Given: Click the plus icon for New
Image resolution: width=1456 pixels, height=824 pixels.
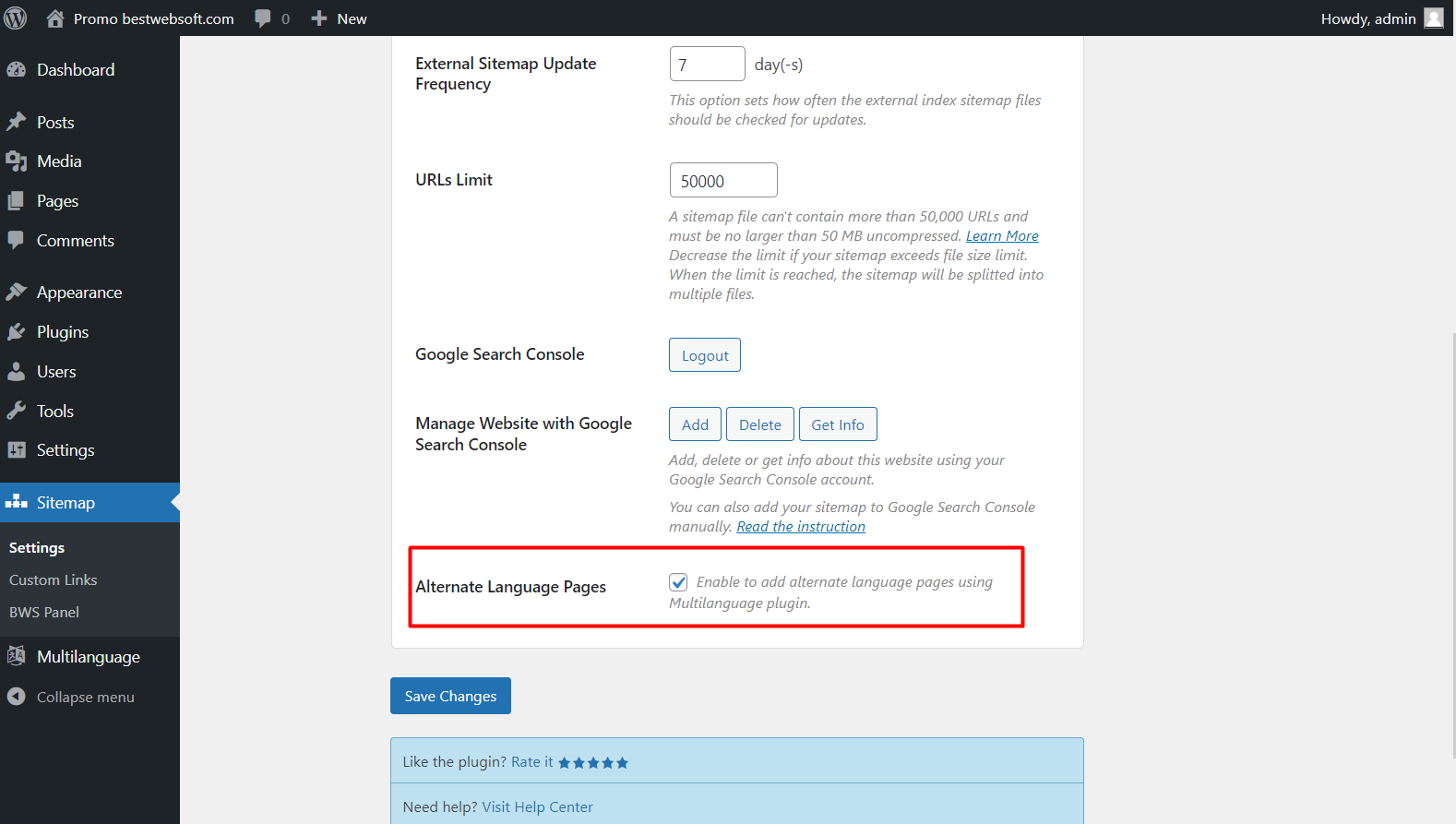Looking at the screenshot, I should click(319, 18).
